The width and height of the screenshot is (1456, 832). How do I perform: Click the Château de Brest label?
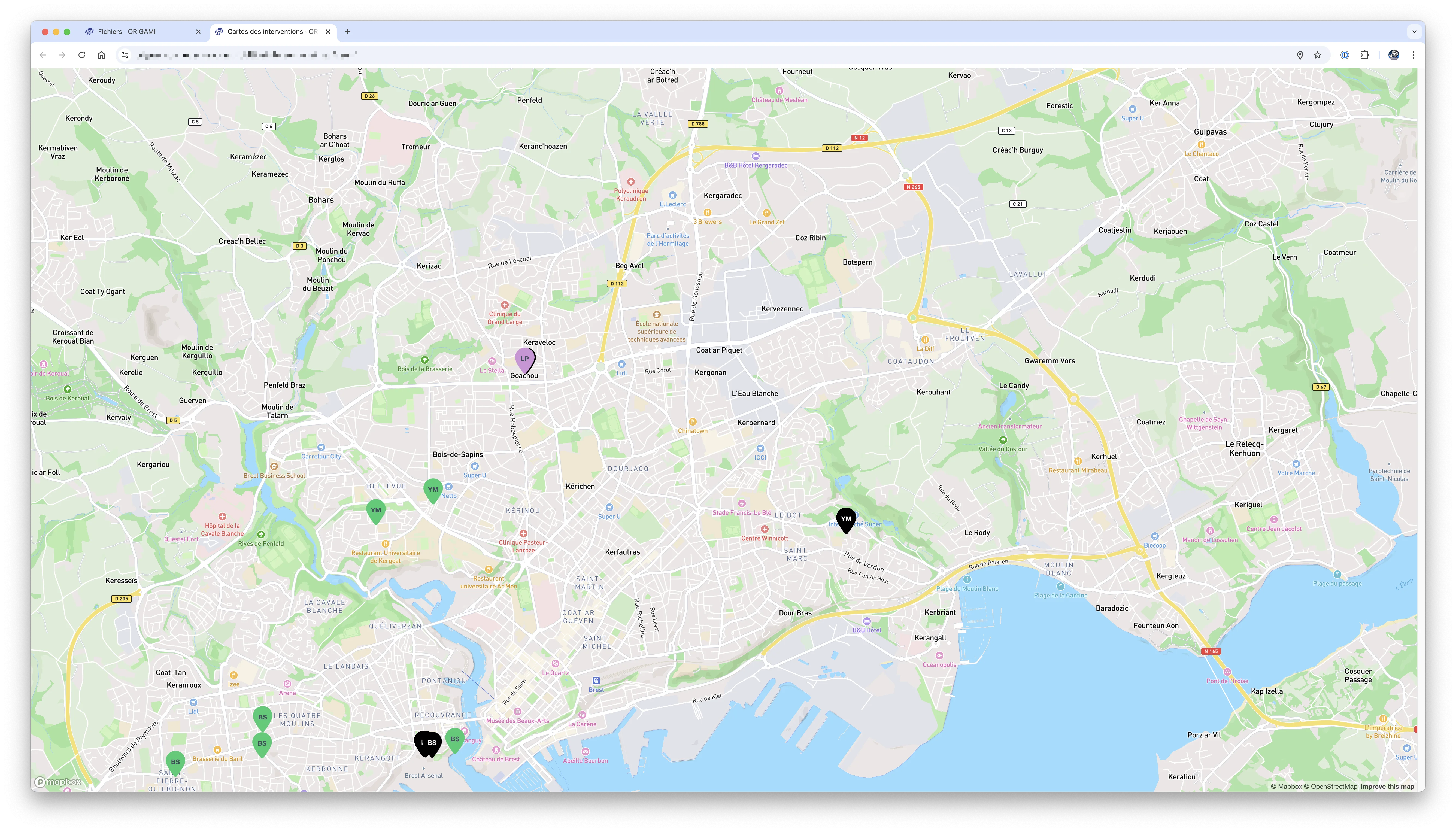[x=495, y=760]
